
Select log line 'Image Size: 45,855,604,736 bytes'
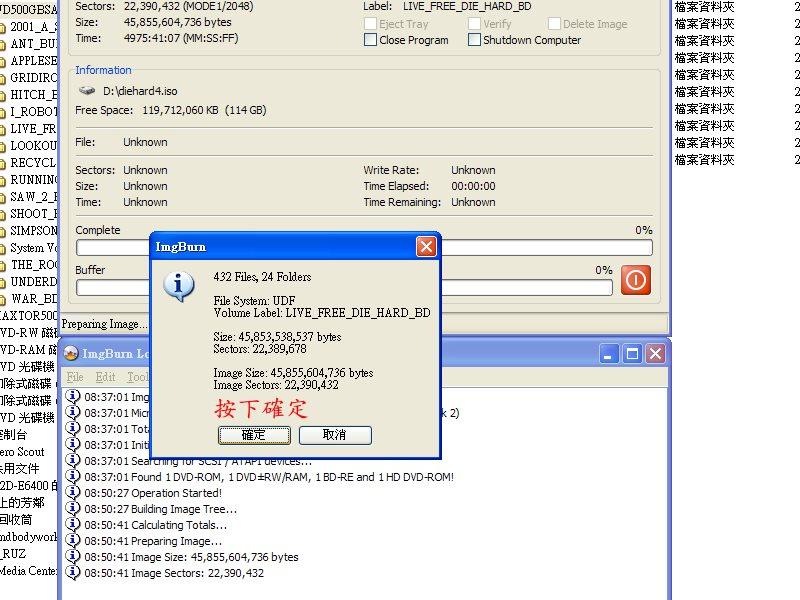pyautogui.click(x=191, y=557)
